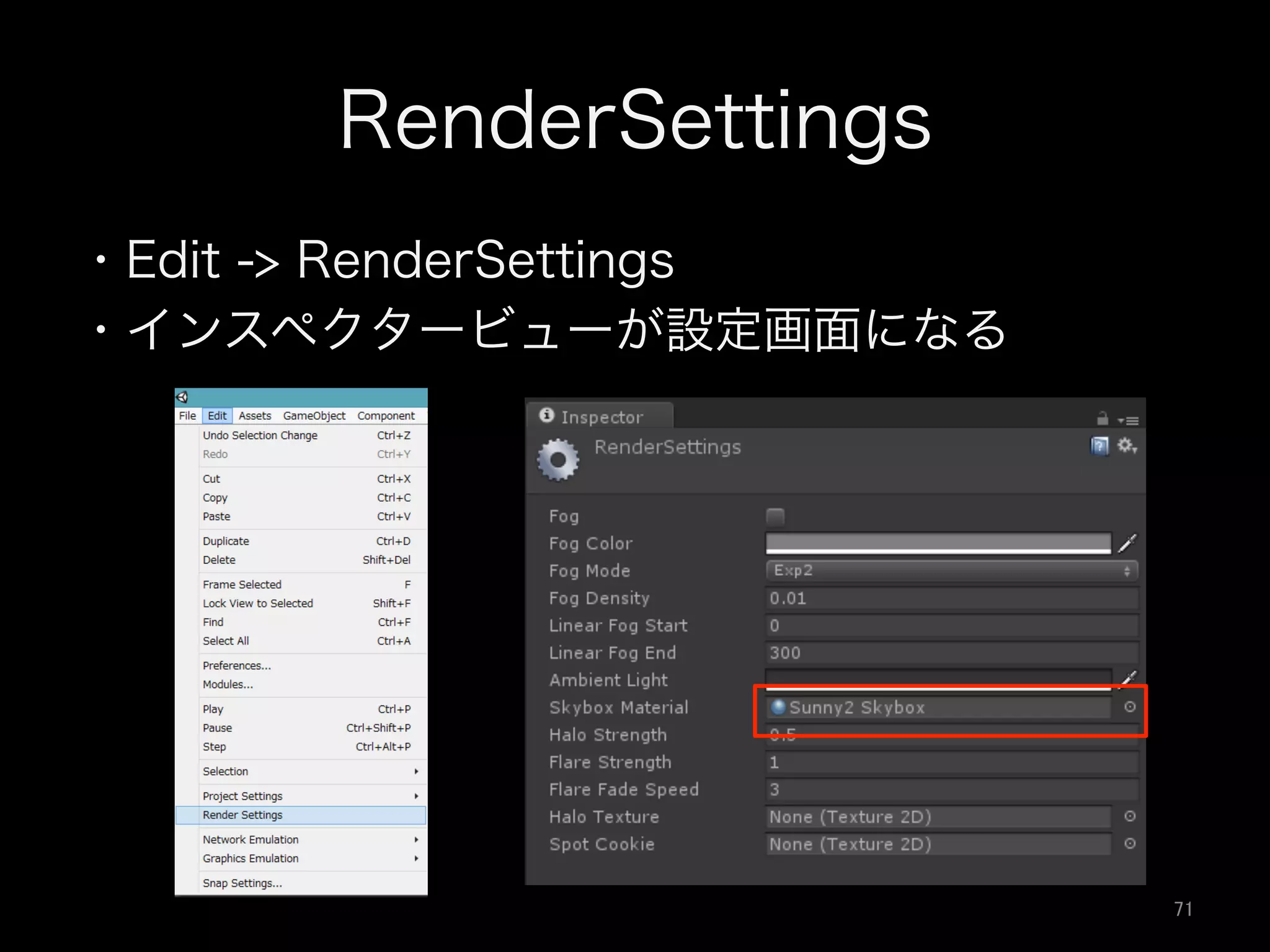Open object picker for Skybox Material
The width and height of the screenshot is (1270, 952).
click(1130, 707)
